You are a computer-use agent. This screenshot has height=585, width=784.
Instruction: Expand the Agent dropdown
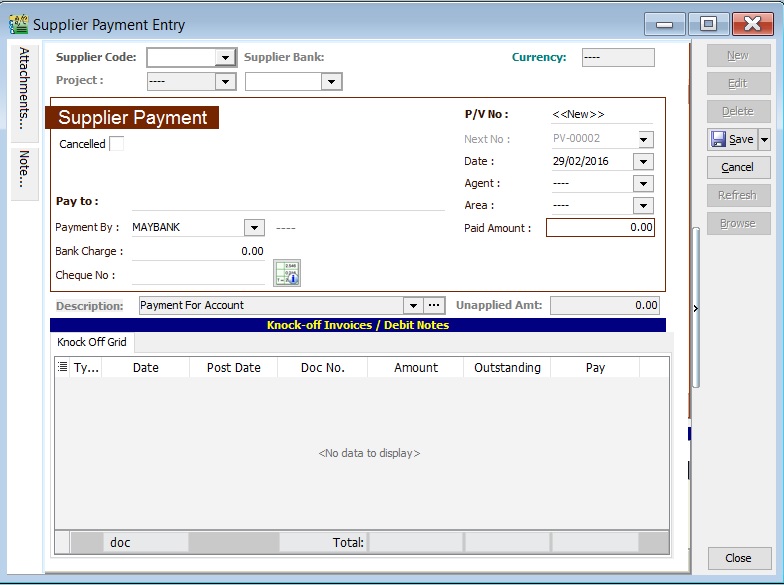coord(643,184)
